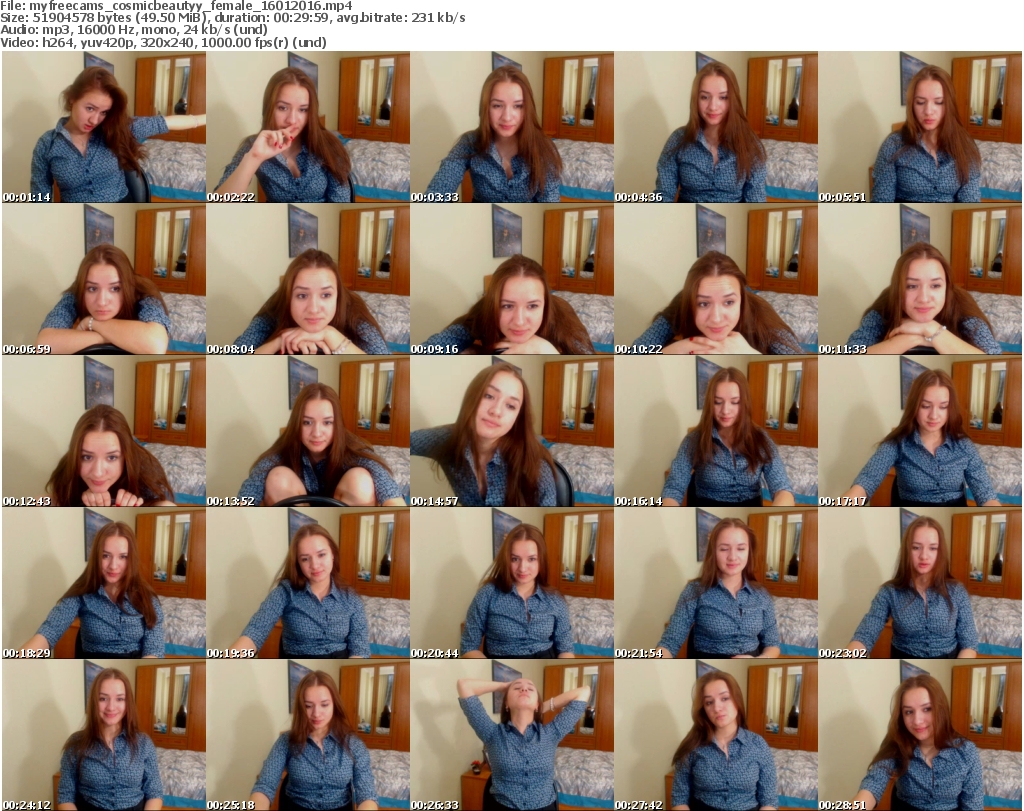Screen dimensions: 1024x811
Task: Select the thumbnail stamped 00:09:16
Action: tap(512, 279)
